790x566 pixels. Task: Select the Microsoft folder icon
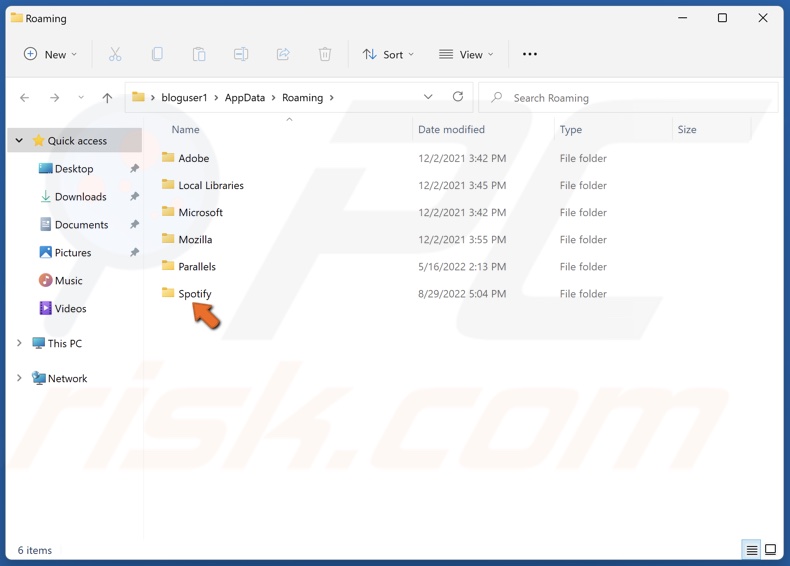(168, 212)
